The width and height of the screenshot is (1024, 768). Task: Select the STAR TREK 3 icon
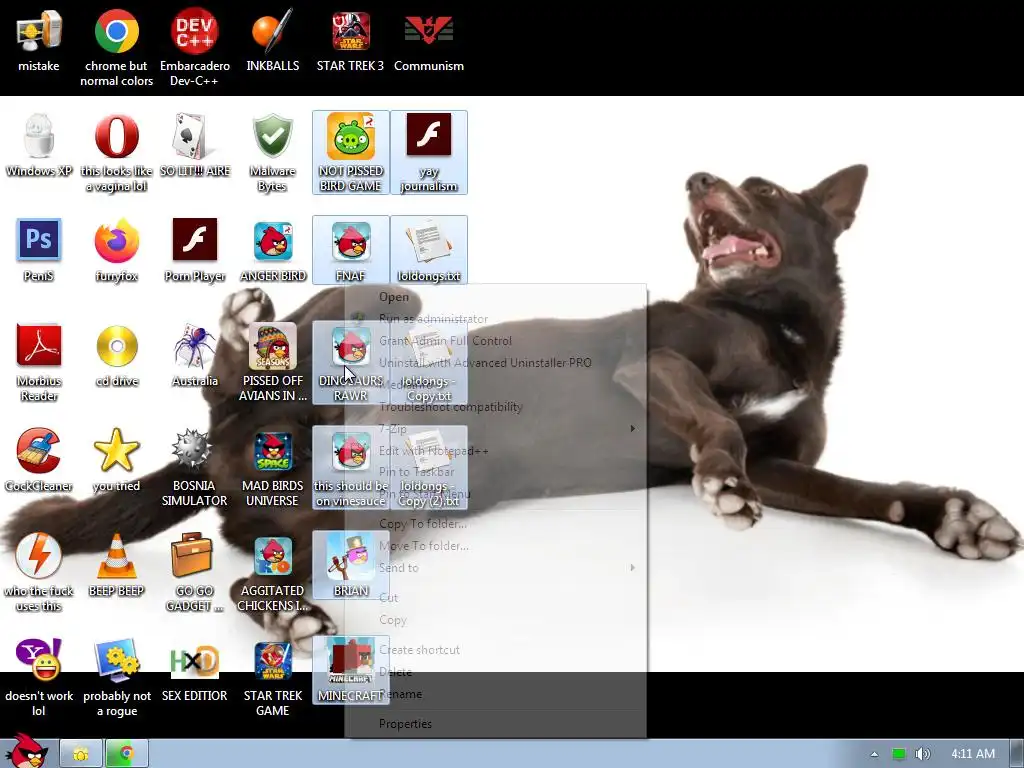tap(350, 41)
